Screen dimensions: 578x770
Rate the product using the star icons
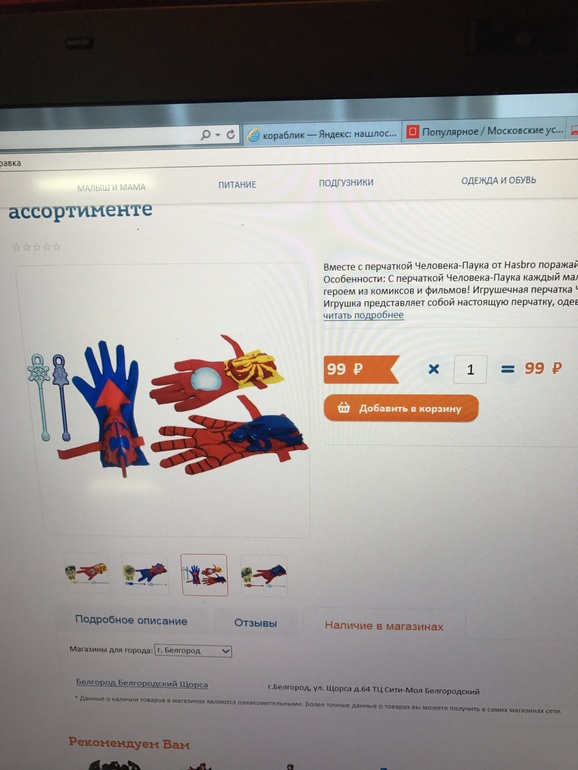pyautogui.click(x=37, y=247)
